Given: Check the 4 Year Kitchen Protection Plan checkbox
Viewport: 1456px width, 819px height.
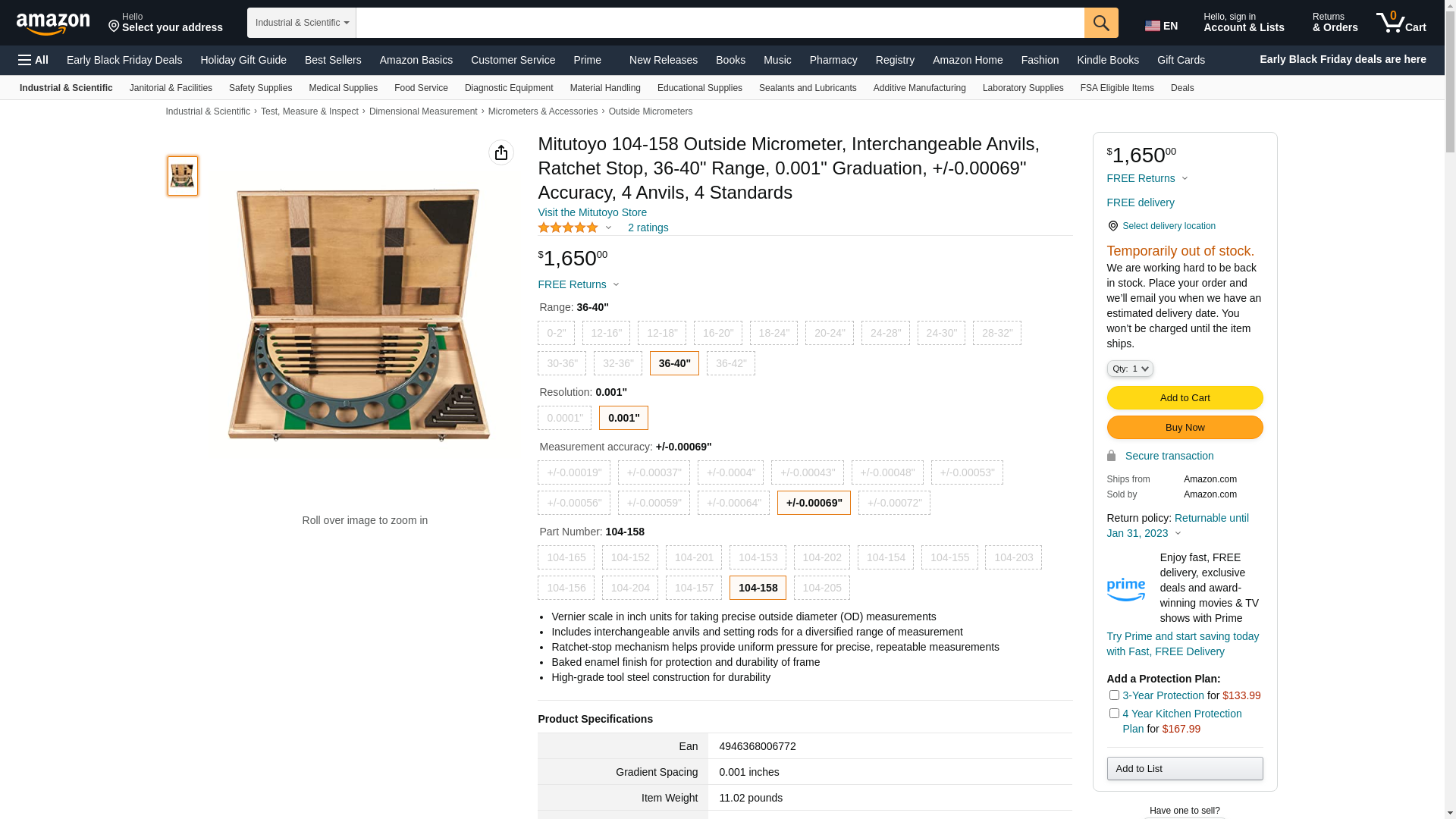Looking at the screenshot, I should [1114, 713].
